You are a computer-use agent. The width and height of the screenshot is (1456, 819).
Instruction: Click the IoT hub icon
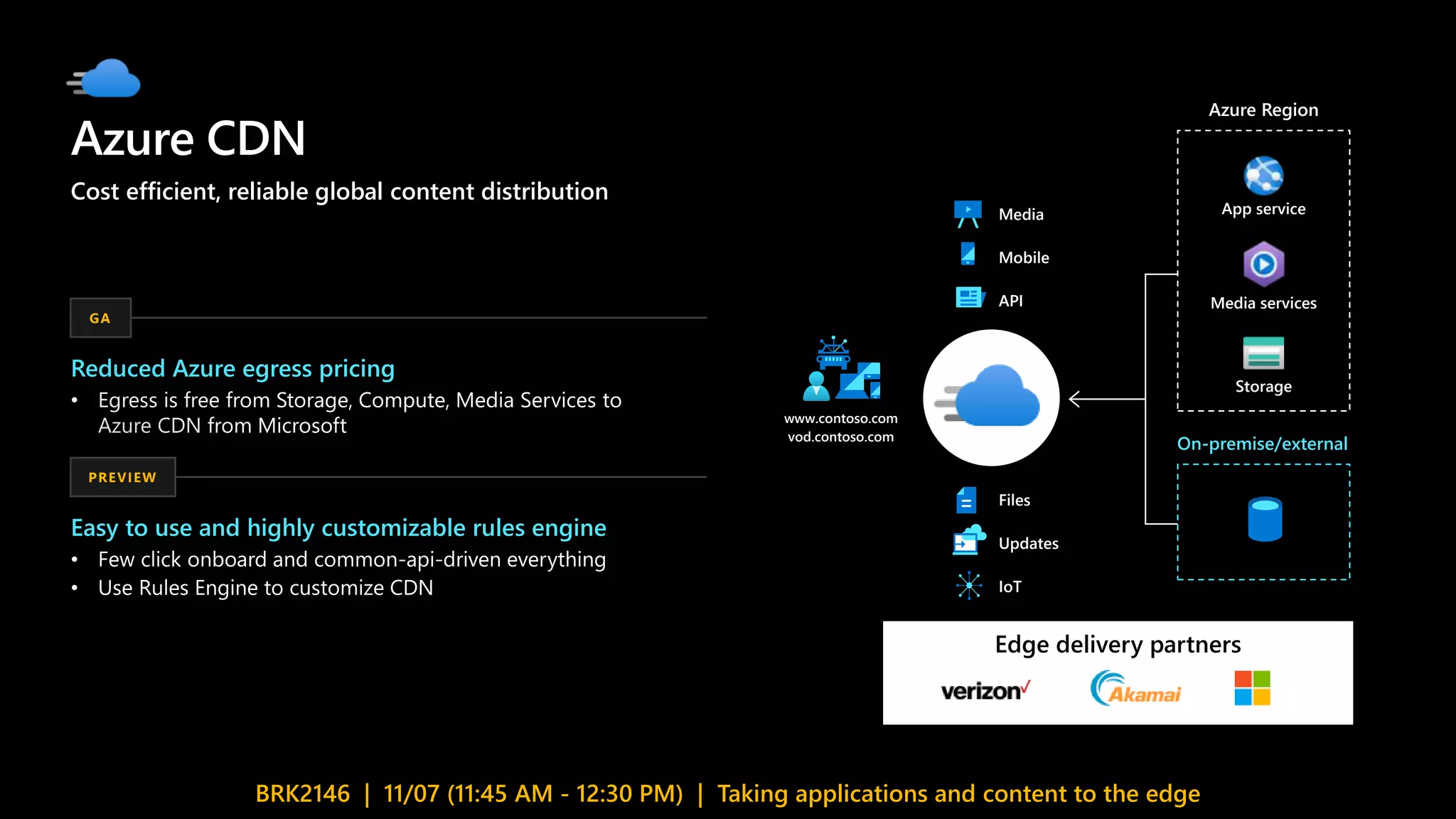(969, 586)
